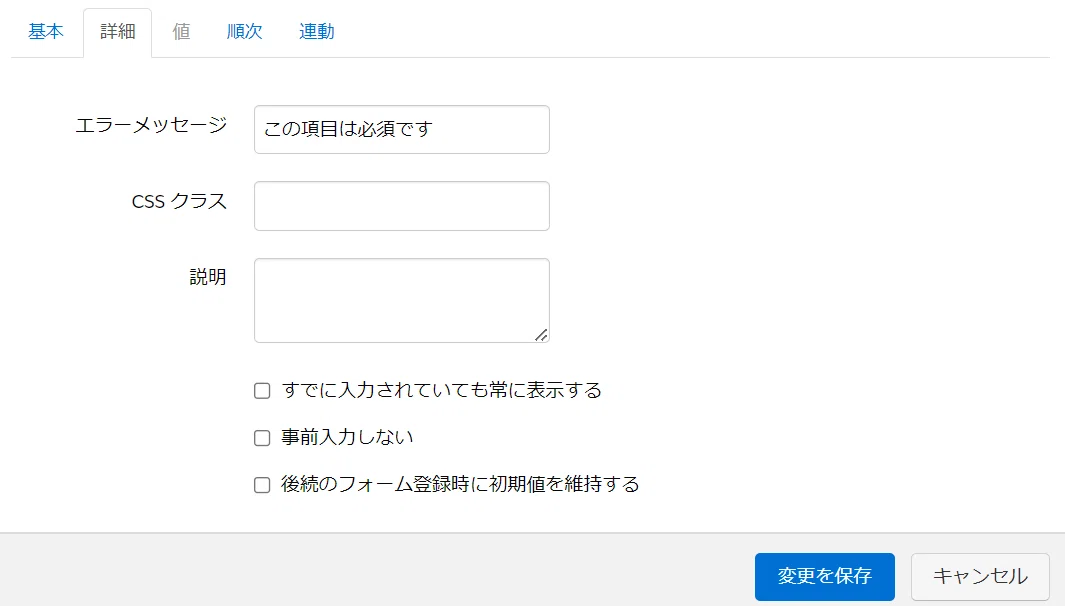Click the 説明 textarea resize handle
Image resolution: width=1065 pixels, height=606 pixels.
click(541, 335)
